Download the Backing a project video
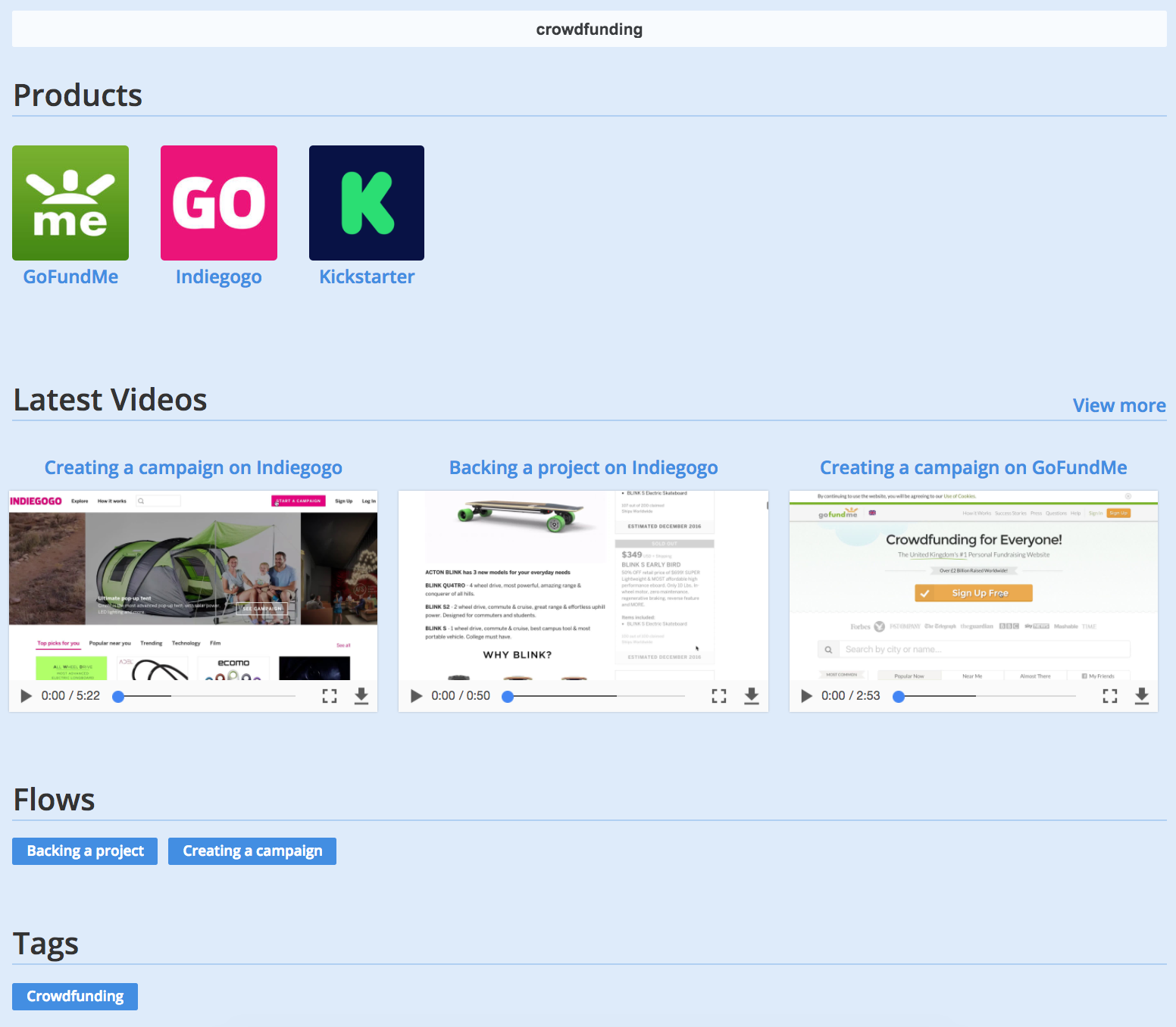 (x=751, y=695)
